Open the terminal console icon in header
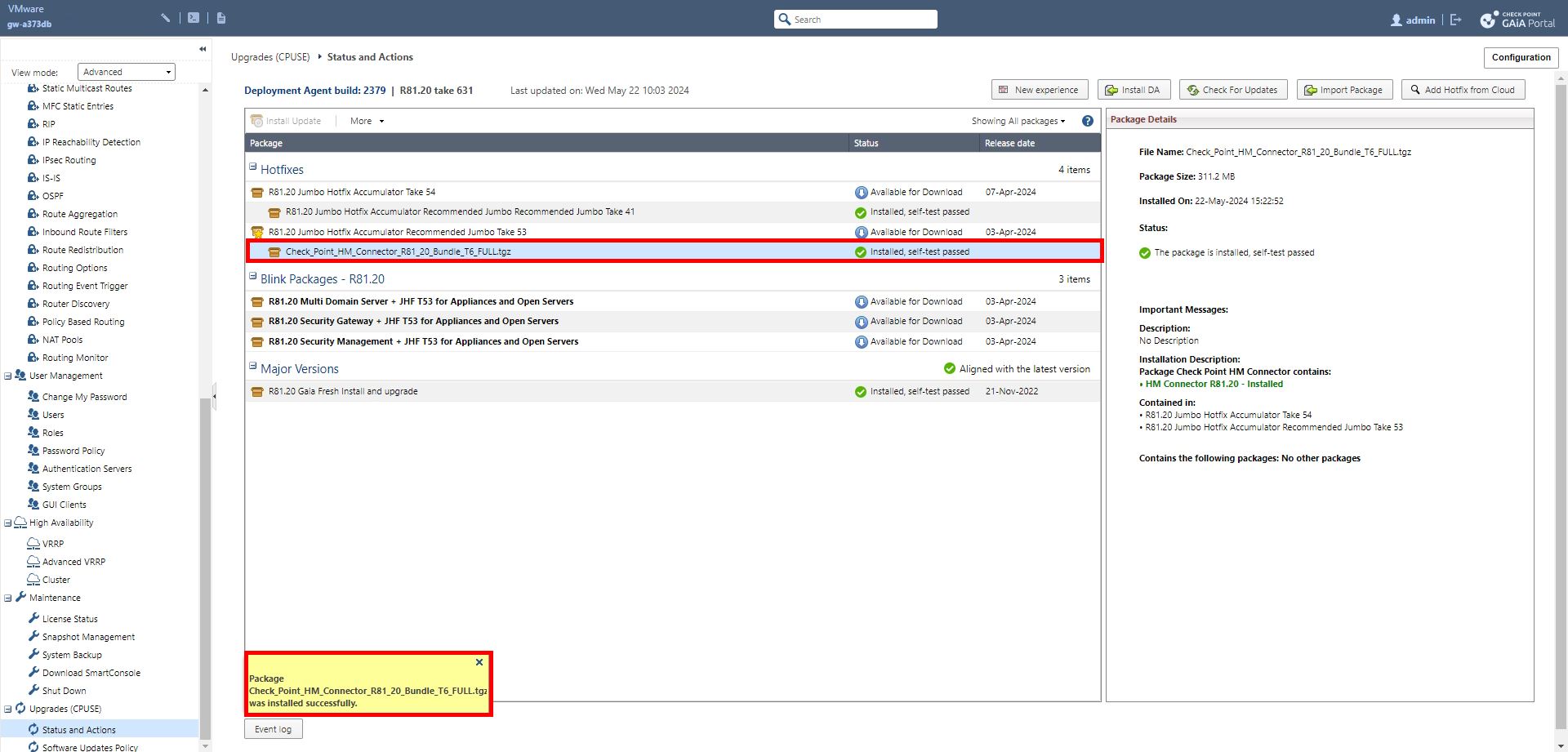 [194, 18]
